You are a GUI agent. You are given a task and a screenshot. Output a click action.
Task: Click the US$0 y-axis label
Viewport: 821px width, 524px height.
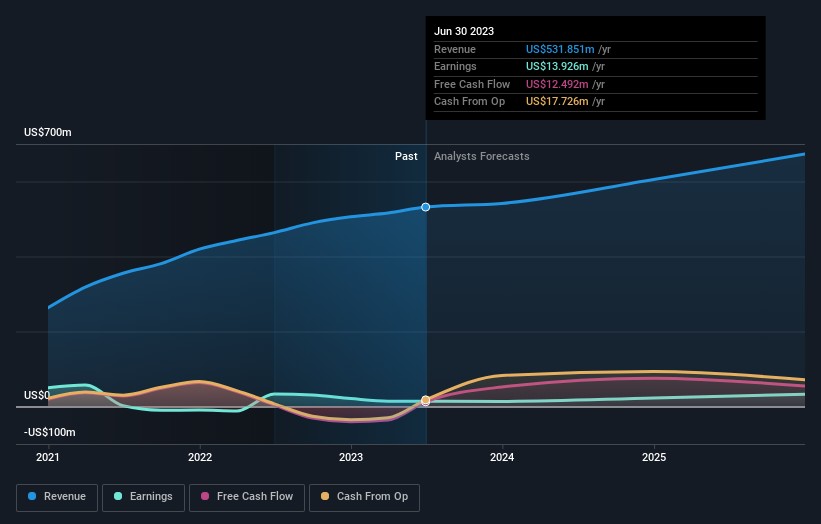pos(37,395)
